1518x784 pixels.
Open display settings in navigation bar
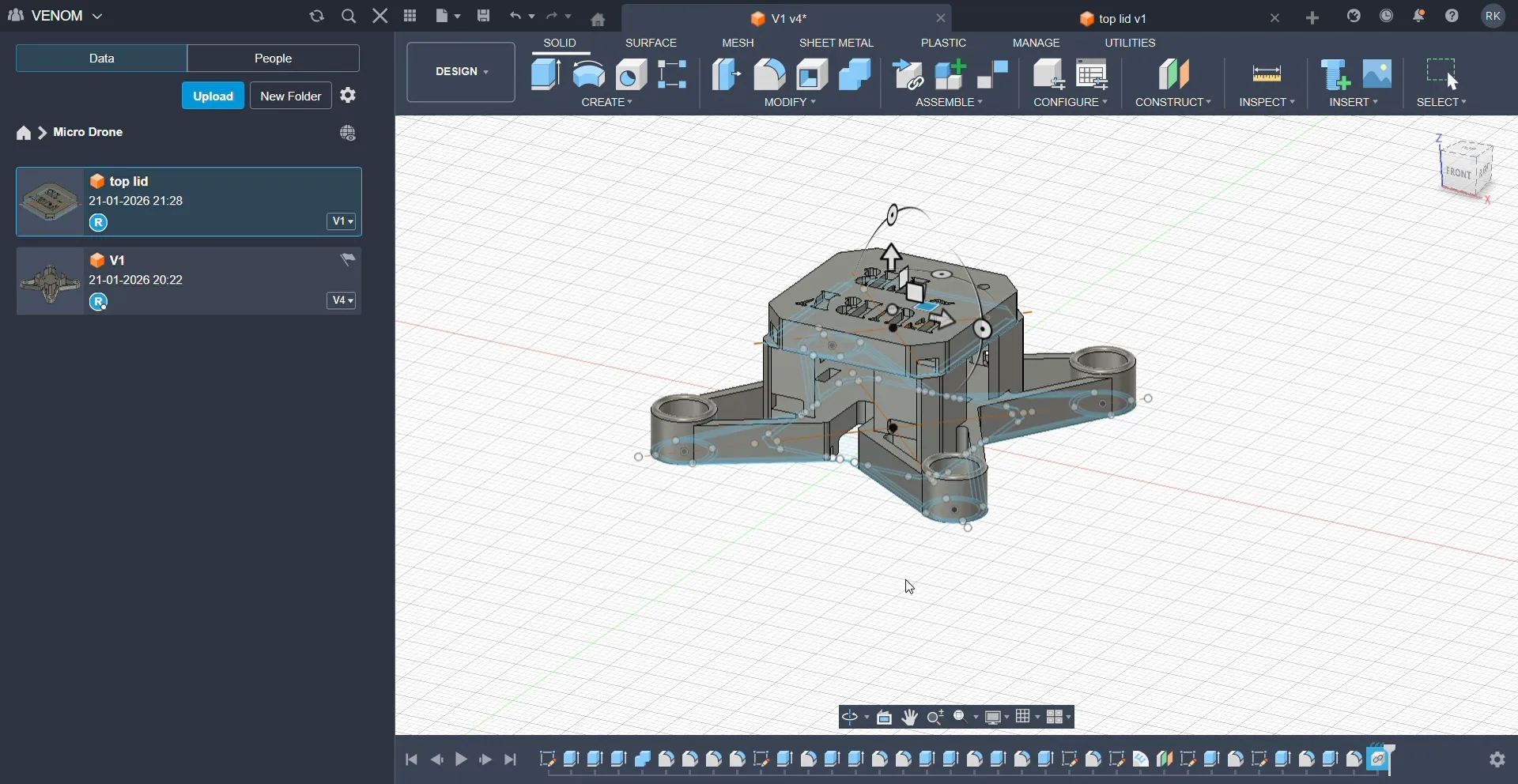pos(998,718)
